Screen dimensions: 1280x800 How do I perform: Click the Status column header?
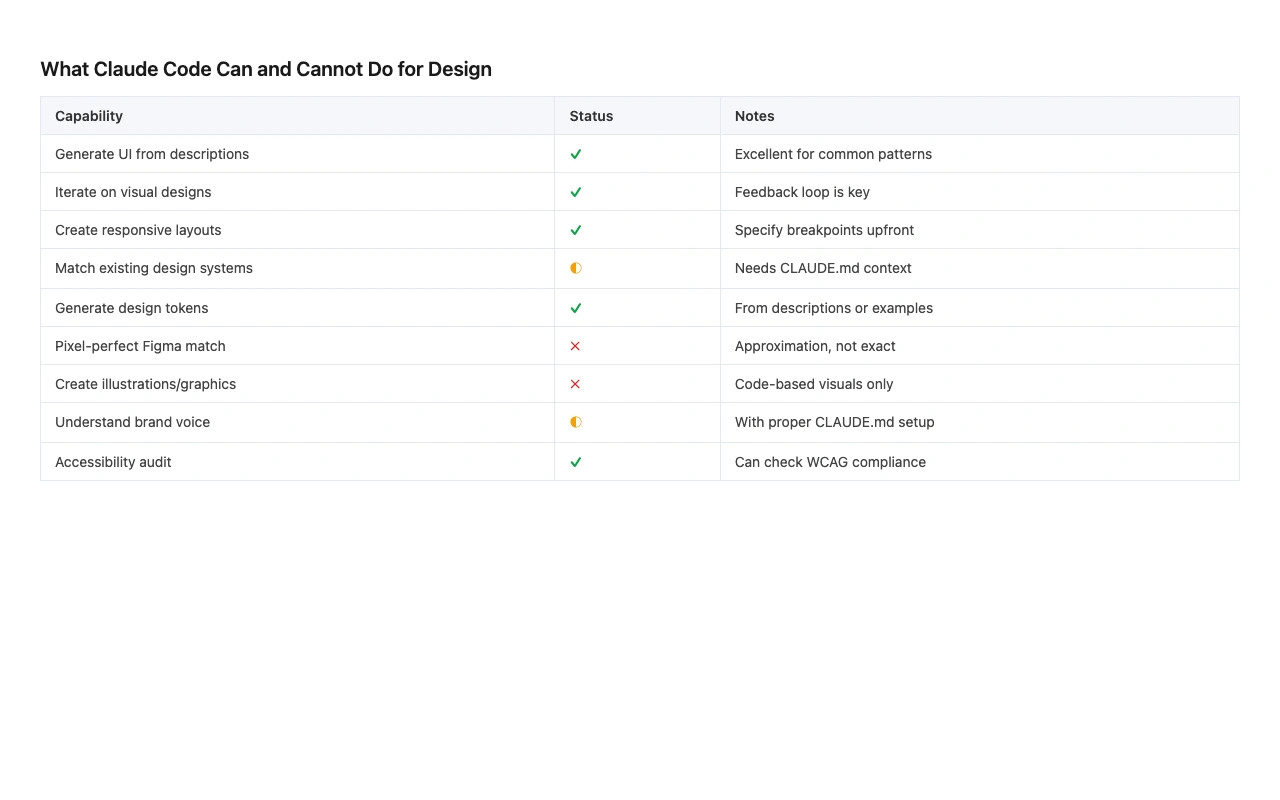tap(638, 116)
